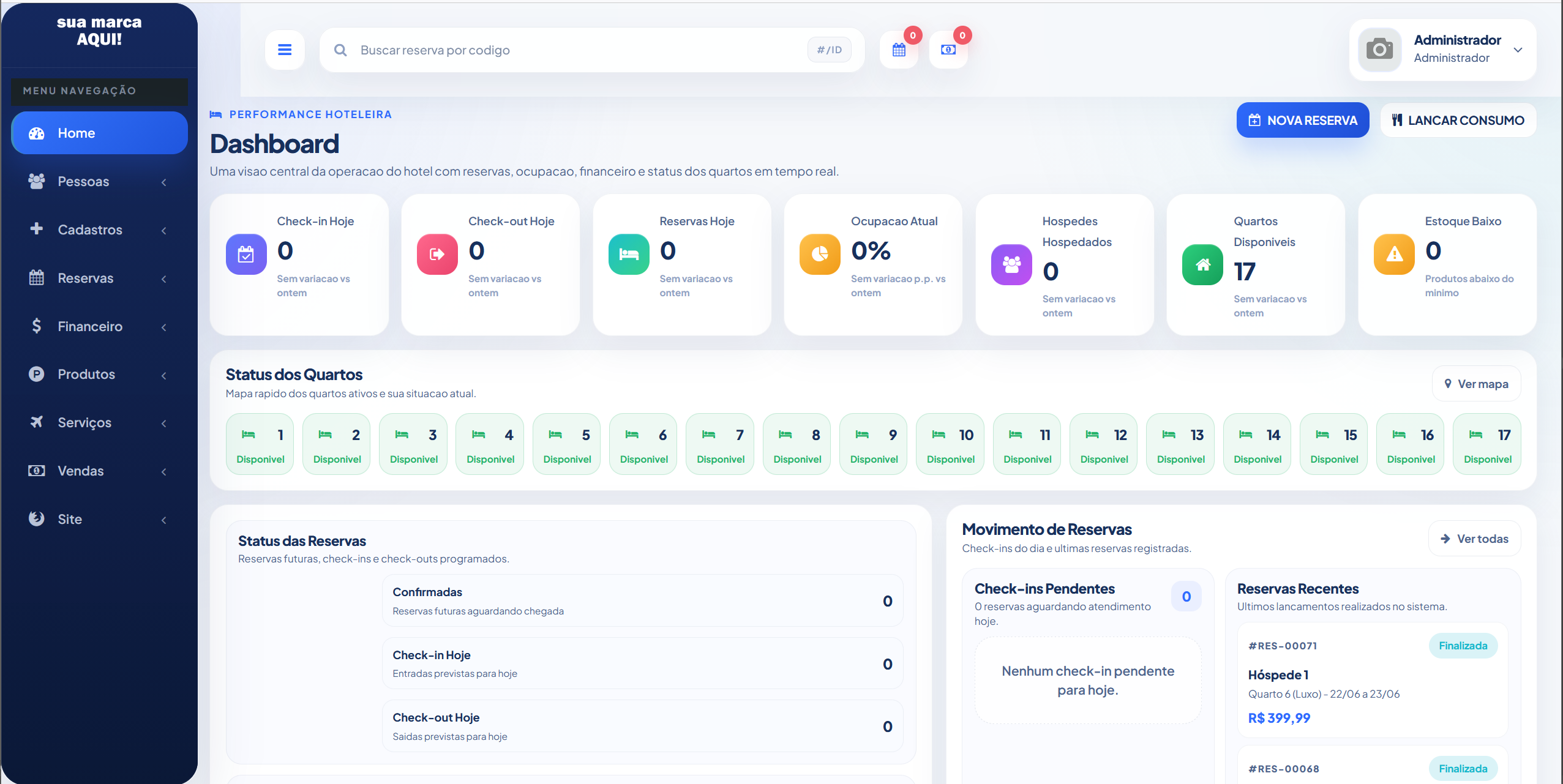Viewport: 1563px width, 784px height.
Task: Click the Check-in Hoje calendar icon
Action: [246, 254]
